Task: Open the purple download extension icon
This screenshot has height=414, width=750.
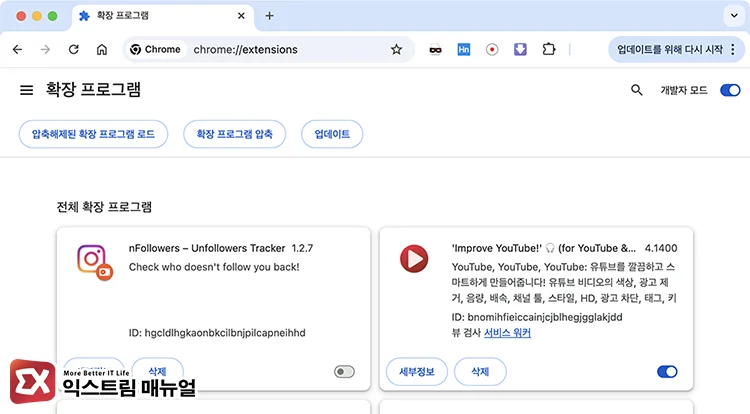Action: (x=520, y=49)
